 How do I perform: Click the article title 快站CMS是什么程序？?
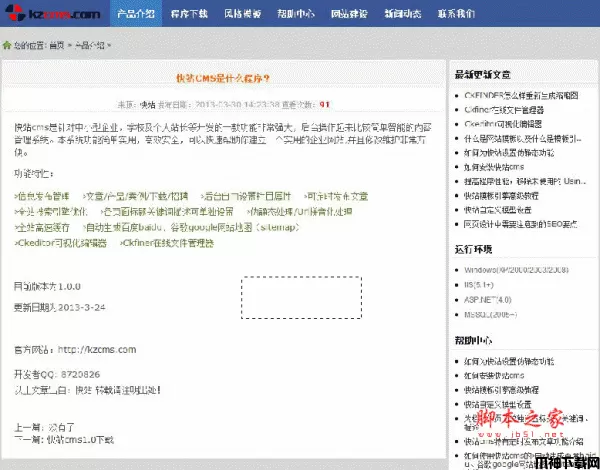(x=223, y=78)
